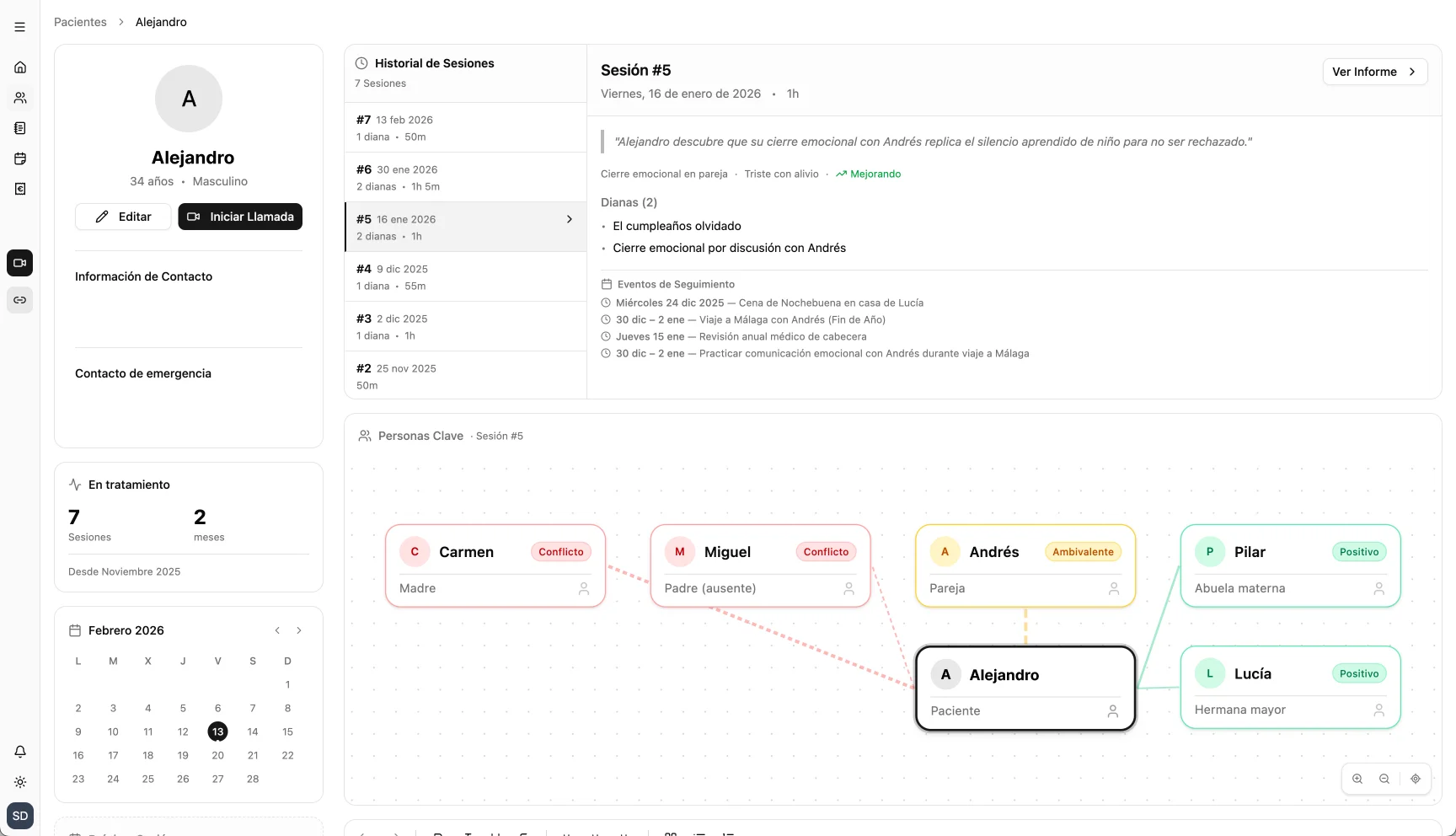Open the notes document icon in sidebar
The image size is (1456, 836).
pyautogui.click(x=19, y=128)
